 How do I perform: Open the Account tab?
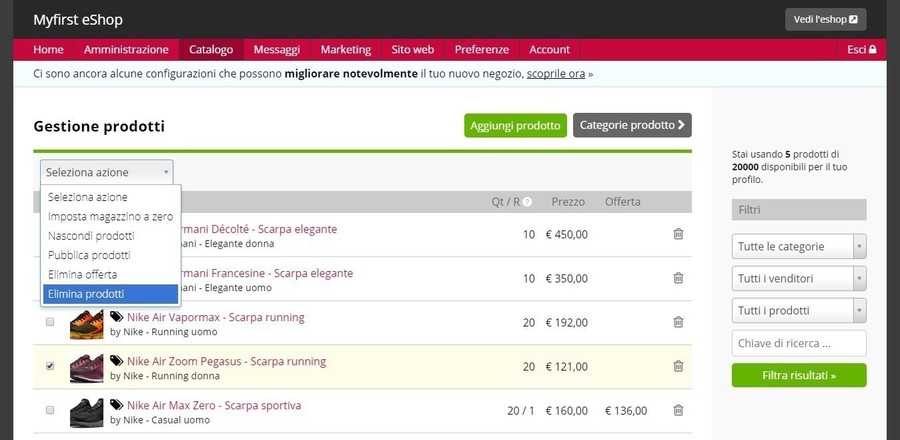549,49
